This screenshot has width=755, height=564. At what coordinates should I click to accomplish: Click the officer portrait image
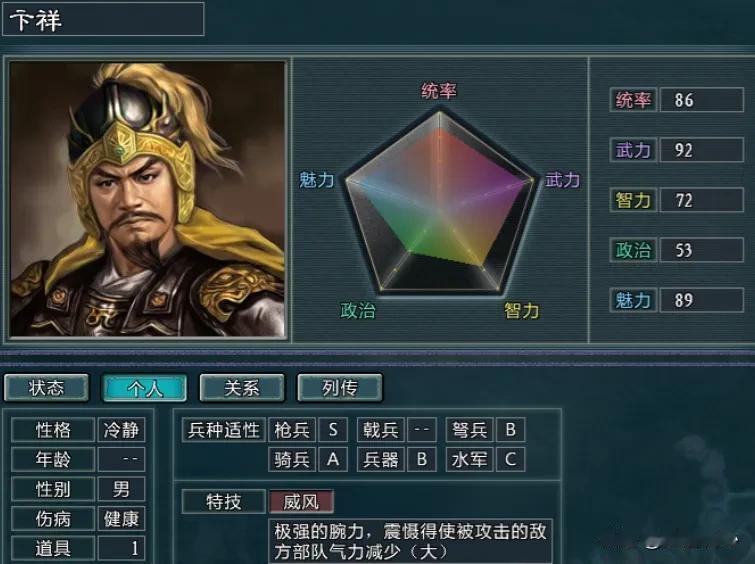click(x=147, y=199)
